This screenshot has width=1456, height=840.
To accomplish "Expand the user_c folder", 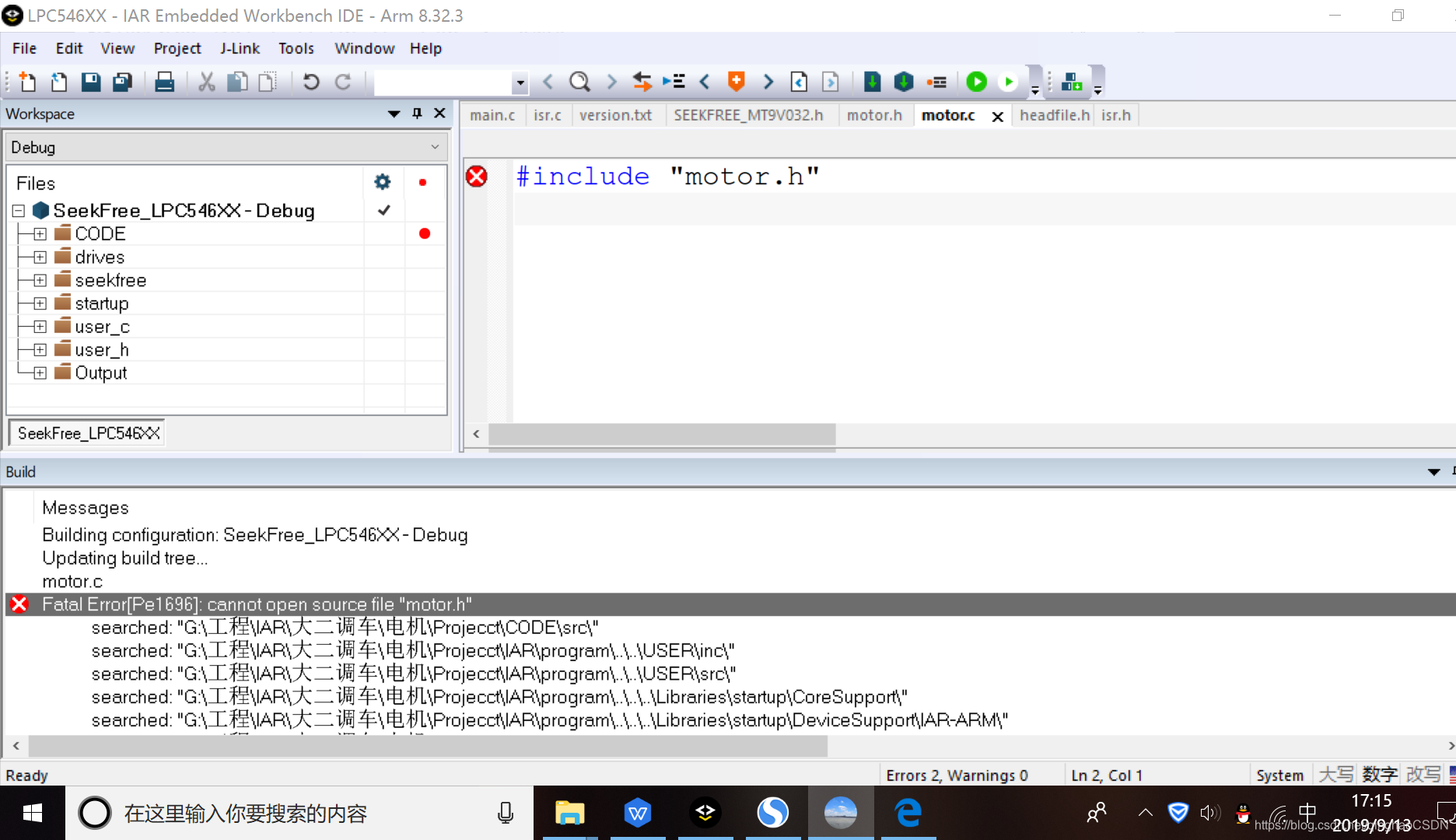I will click(40, 327).
